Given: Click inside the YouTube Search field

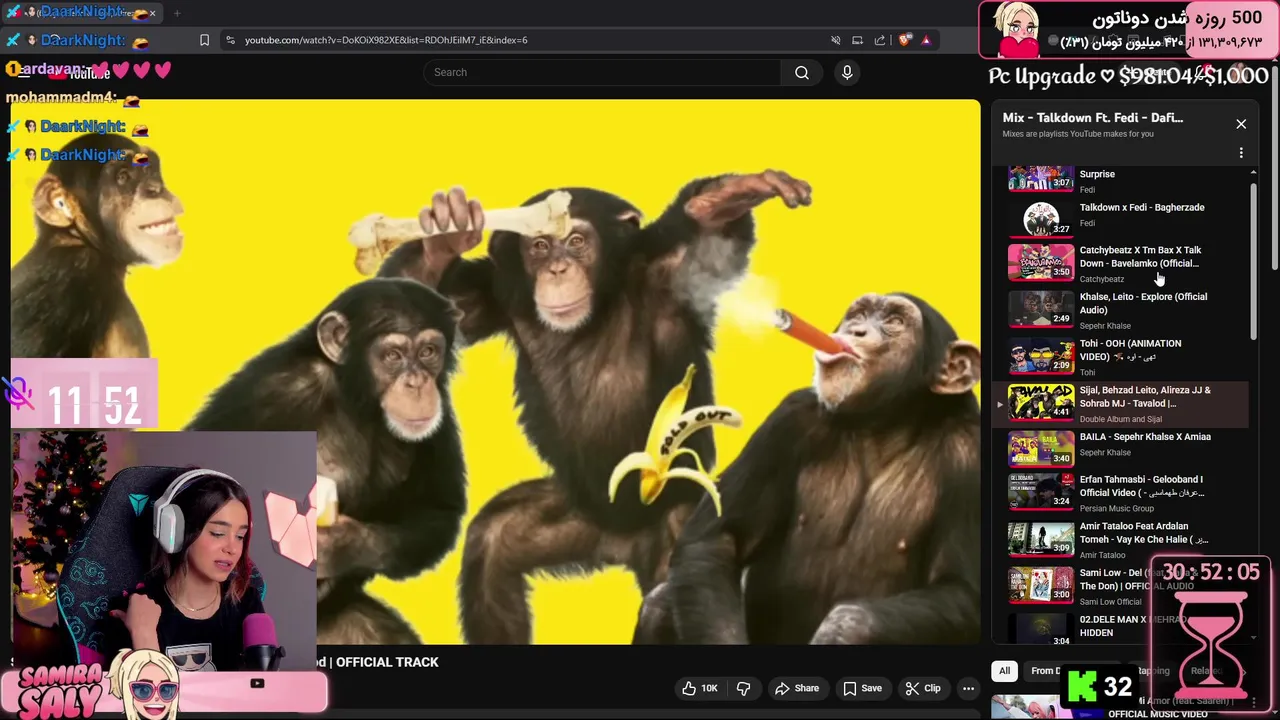Looking at the screenshot, I should (x=602, y=72).
